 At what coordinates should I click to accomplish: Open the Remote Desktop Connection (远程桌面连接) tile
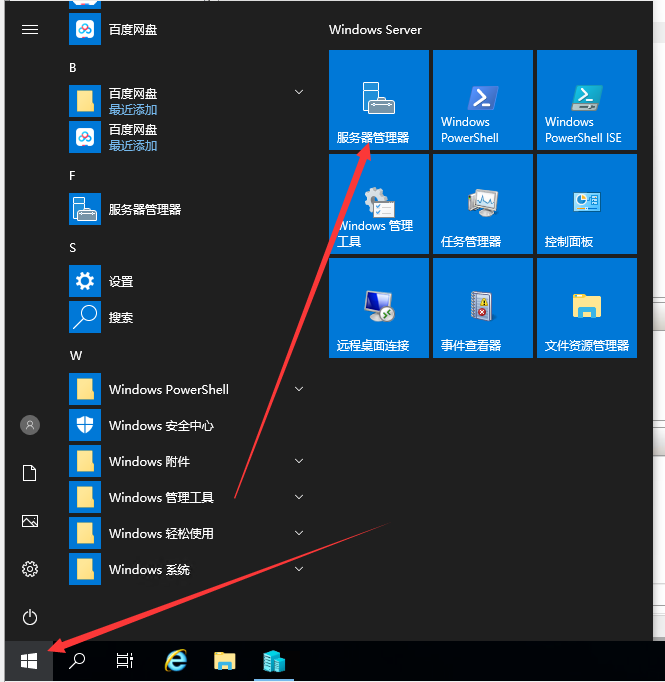pos(378,308)
